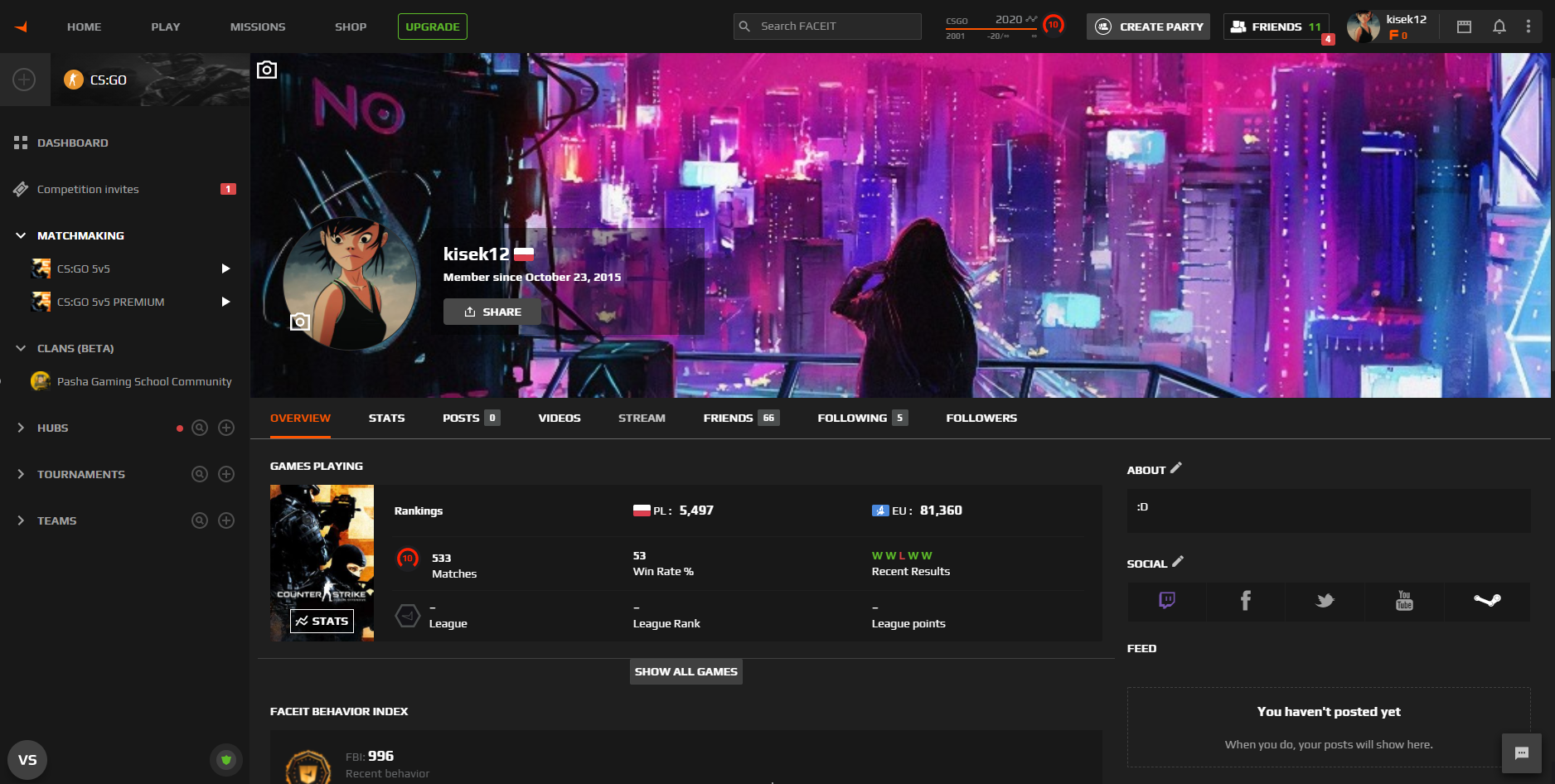Edit the Social section pencil
The width and height of the screenshot is (1555, 784).
[x=1178, y=562]
